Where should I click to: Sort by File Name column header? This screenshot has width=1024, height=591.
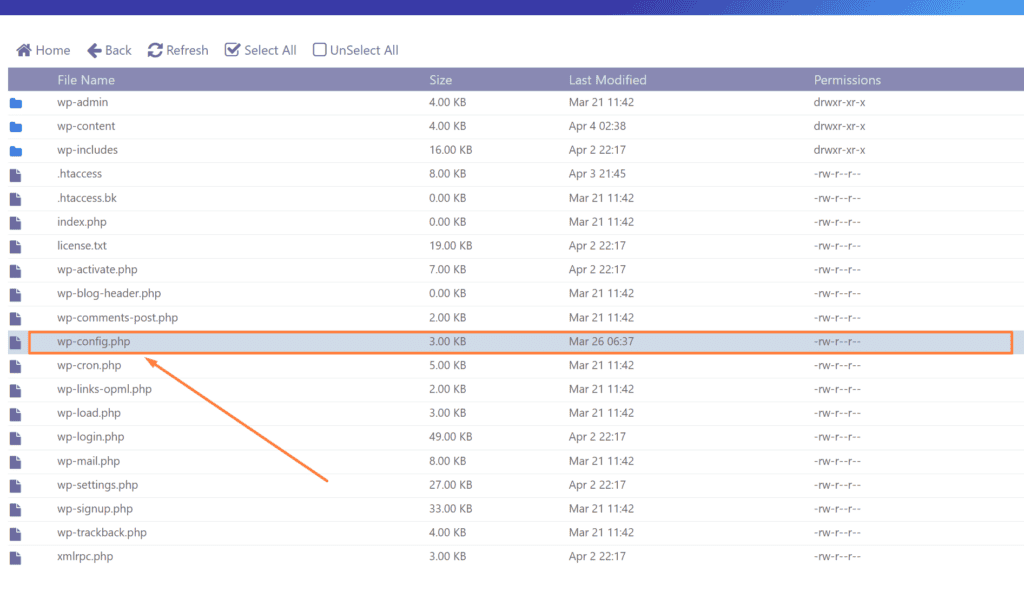pos(86,80)
